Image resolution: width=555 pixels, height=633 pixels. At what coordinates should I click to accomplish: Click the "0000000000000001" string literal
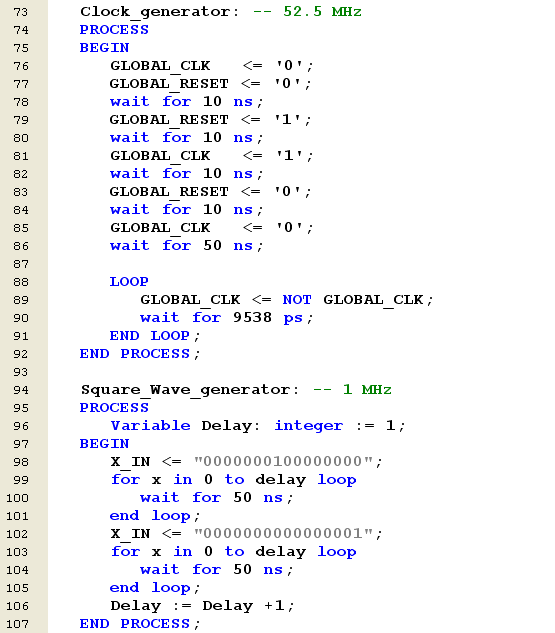pyautogui.click(x=283, y=533)
